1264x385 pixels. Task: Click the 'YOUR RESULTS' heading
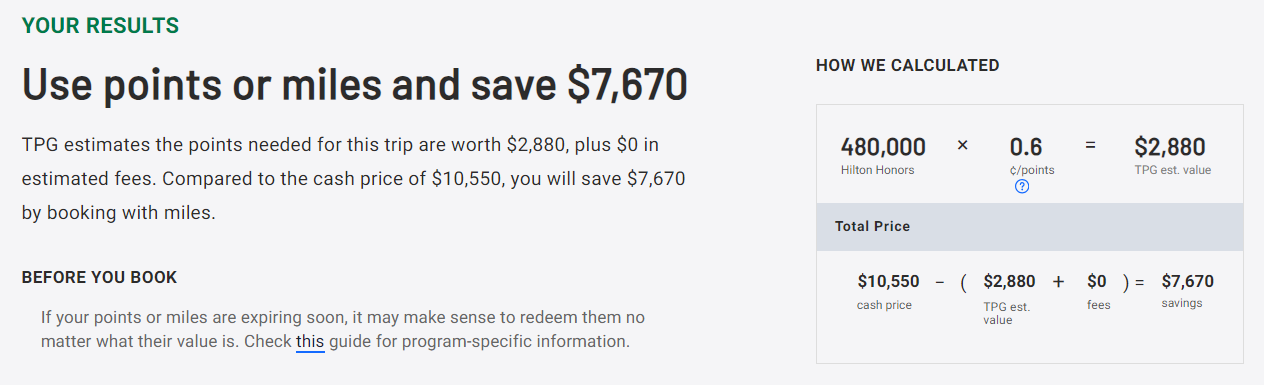pyautogui.click(x=101, y=25)
